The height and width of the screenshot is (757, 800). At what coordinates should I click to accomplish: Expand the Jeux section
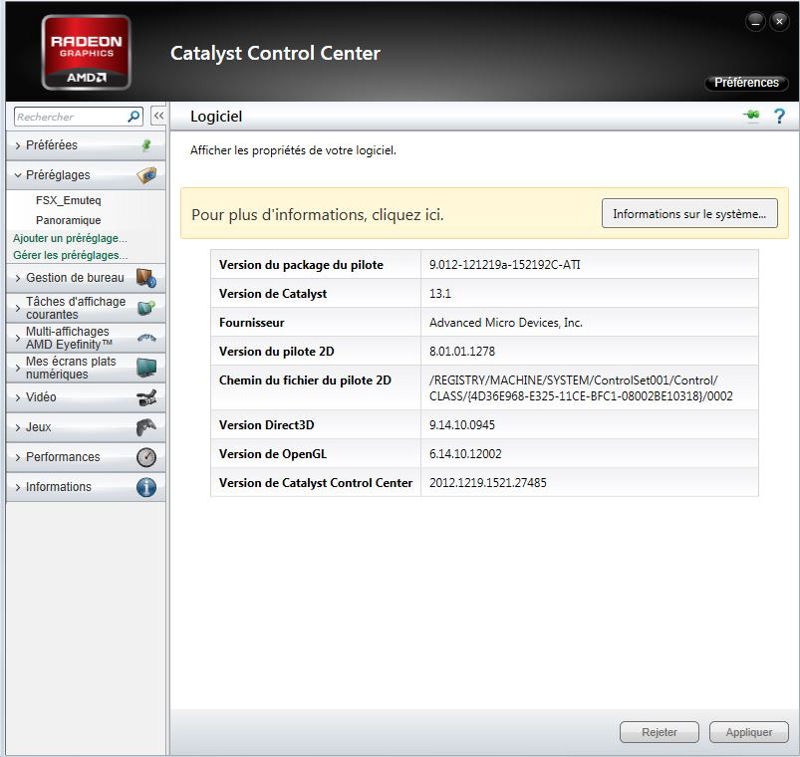pyautogui.click(x=18, y=427)
